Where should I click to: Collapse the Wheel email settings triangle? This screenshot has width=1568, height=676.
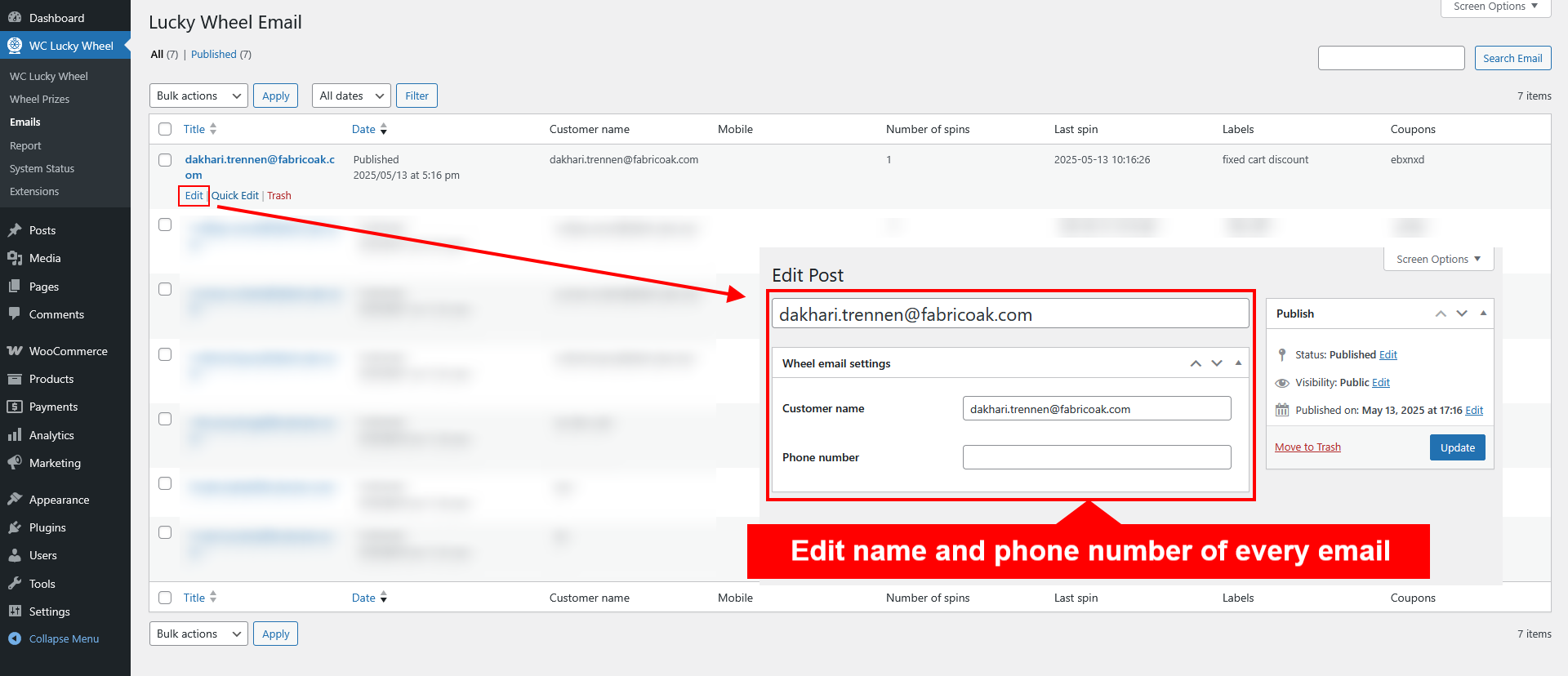(1238, 363)
